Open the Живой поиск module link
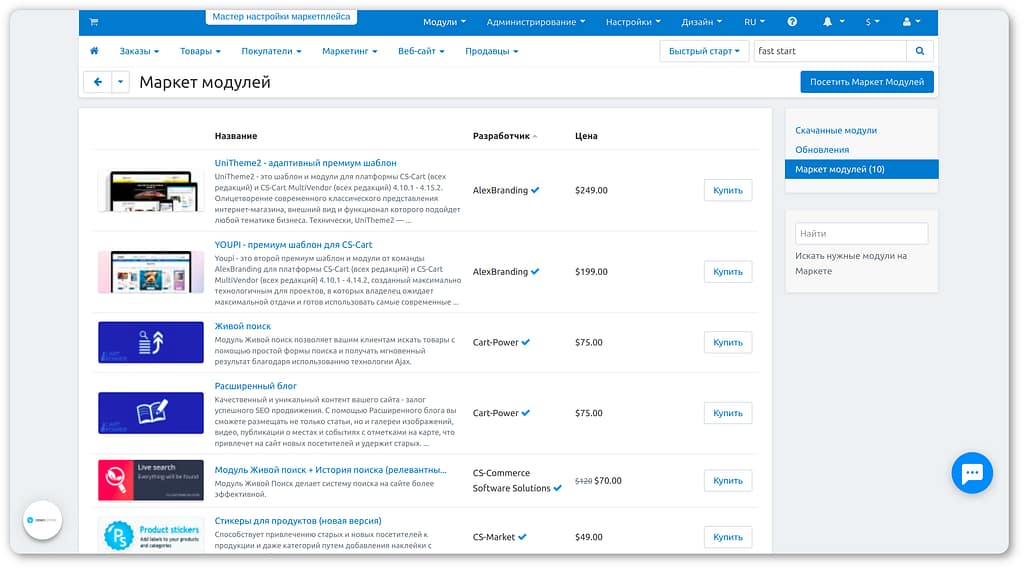 (242, 326)
